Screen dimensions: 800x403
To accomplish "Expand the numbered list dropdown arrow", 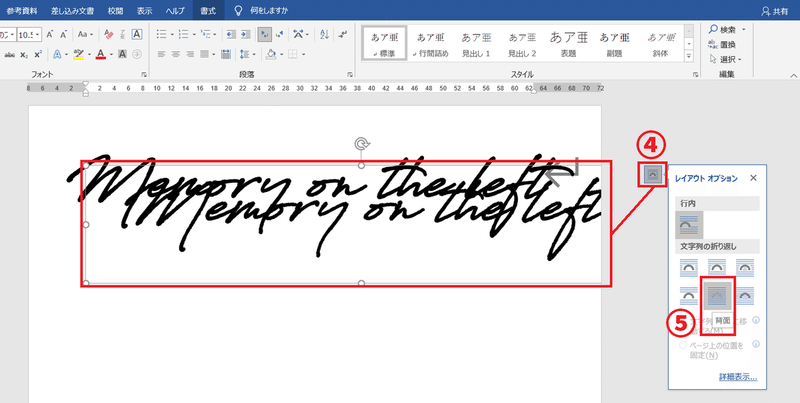I will pos(194,35).
